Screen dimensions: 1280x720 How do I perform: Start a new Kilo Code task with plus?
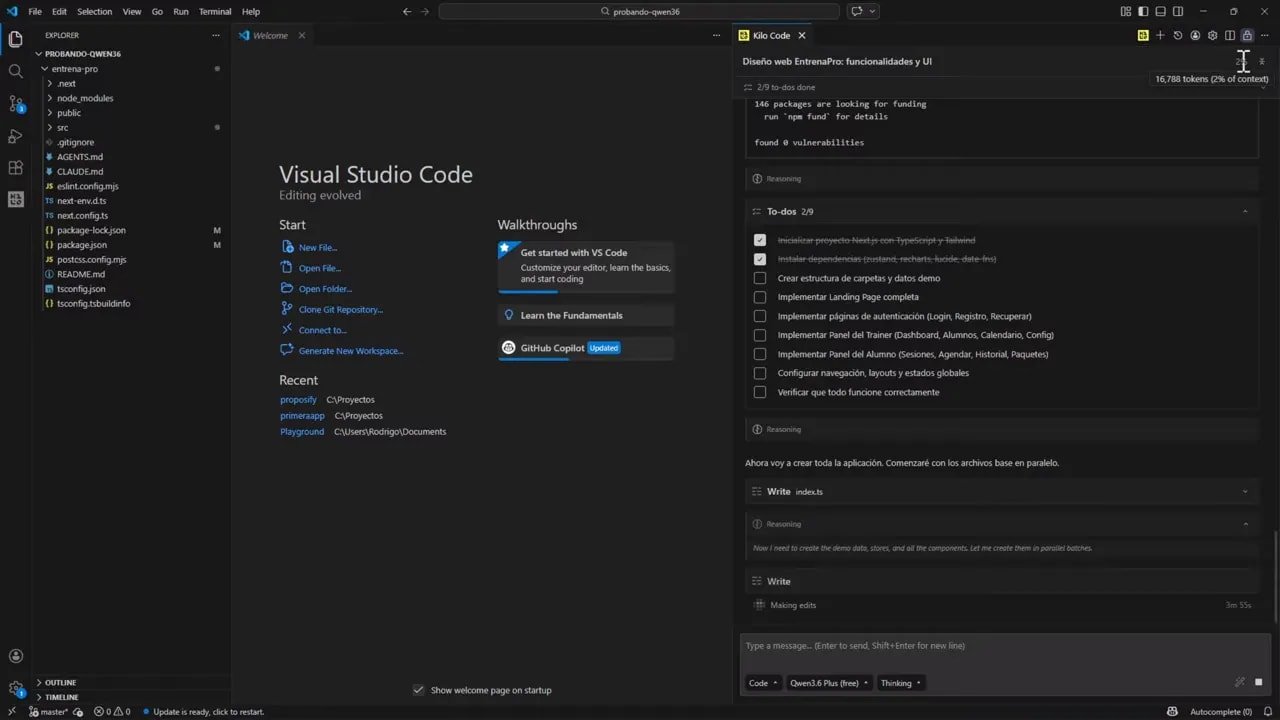click(1160, 35)
